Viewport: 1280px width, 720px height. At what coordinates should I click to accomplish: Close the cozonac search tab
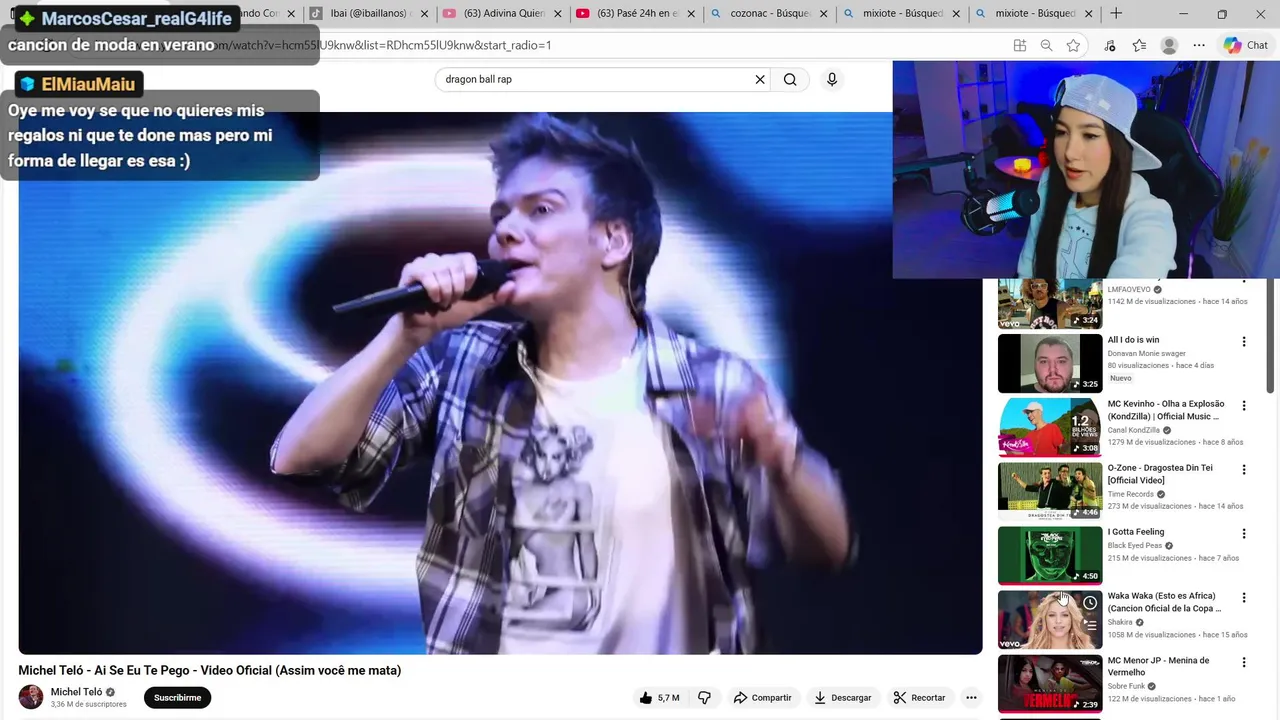(822, 14)
